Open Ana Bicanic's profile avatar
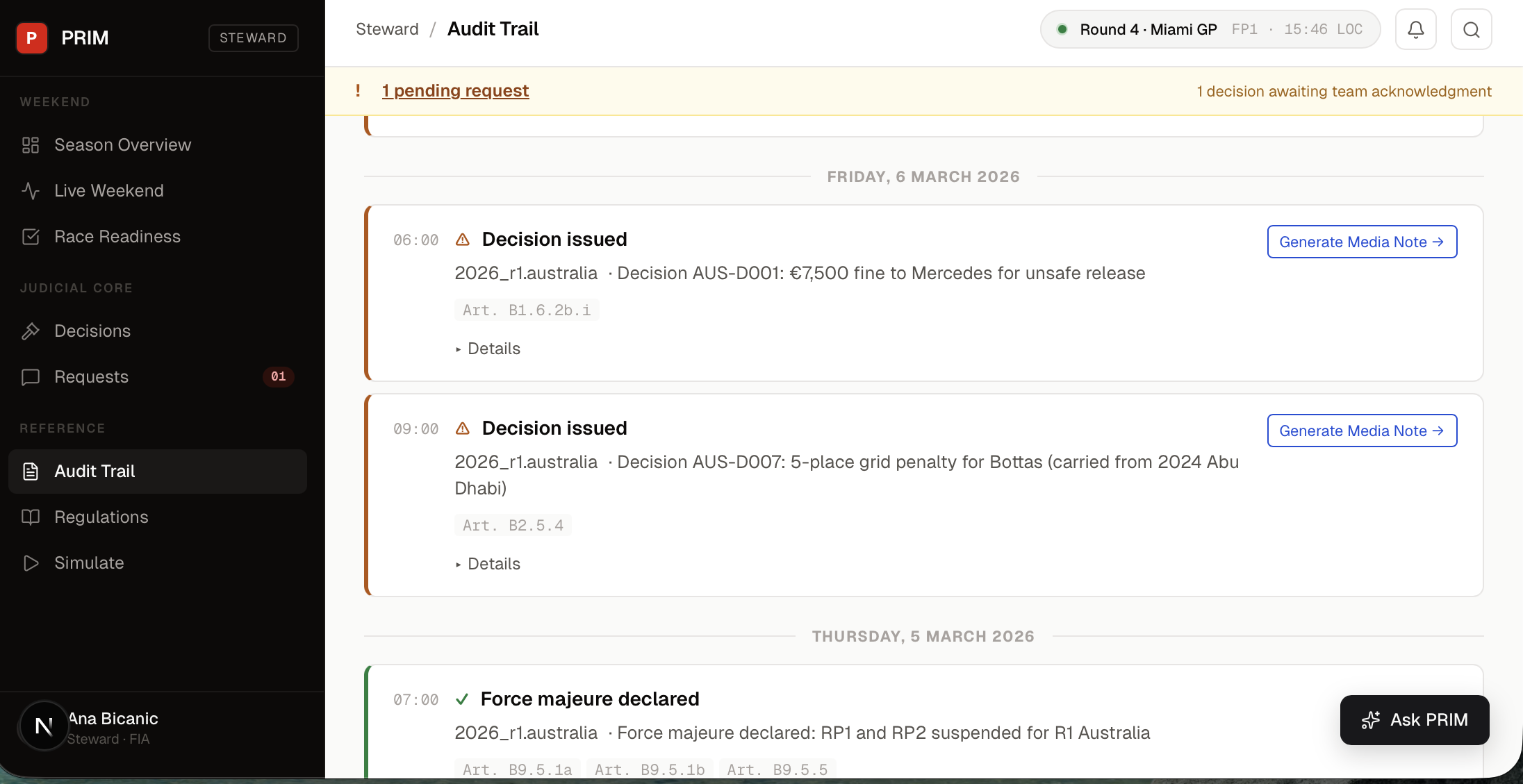 (x=43, y=726)
